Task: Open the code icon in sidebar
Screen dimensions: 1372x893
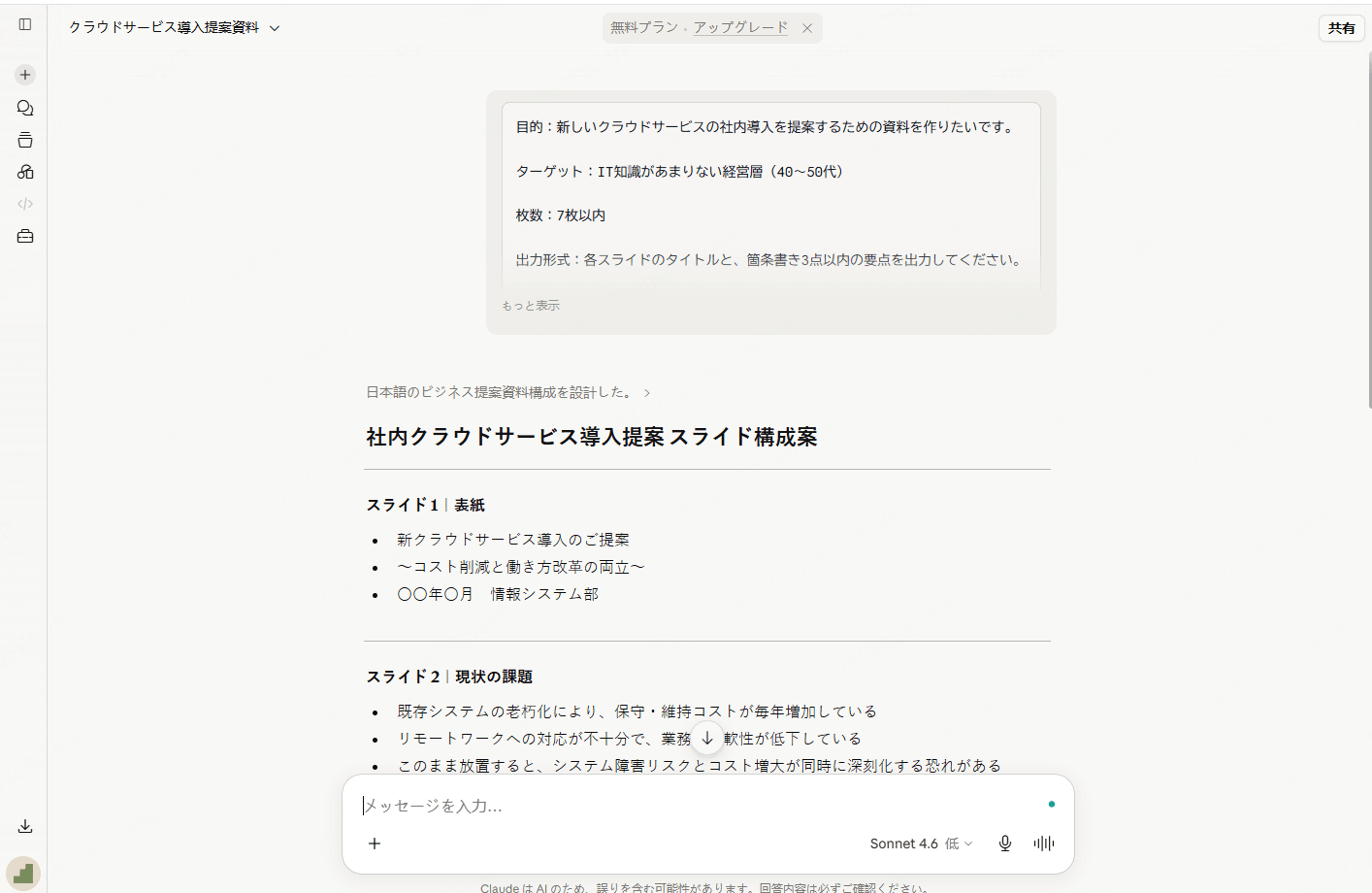Action: coord(25,204)
